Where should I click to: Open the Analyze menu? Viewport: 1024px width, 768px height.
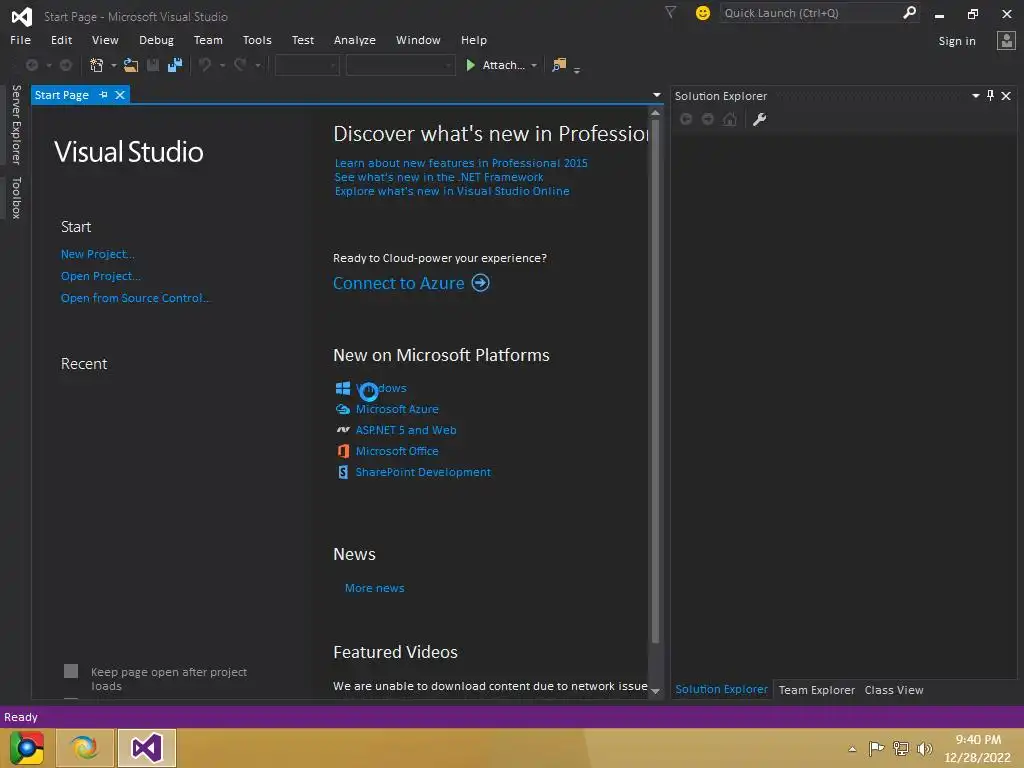355,40
